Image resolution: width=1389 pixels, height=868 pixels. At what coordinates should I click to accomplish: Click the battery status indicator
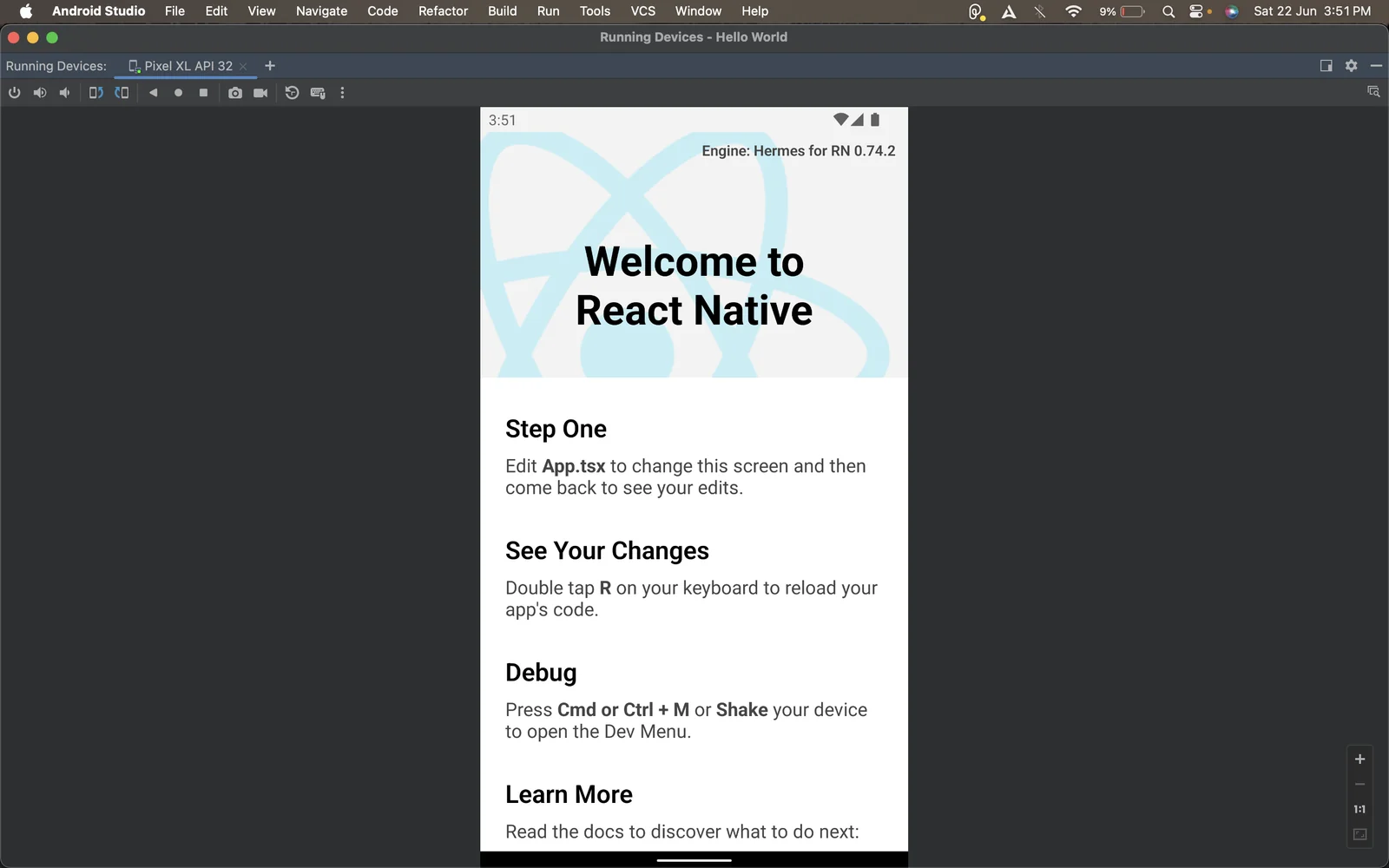(x=1122, y=11)
